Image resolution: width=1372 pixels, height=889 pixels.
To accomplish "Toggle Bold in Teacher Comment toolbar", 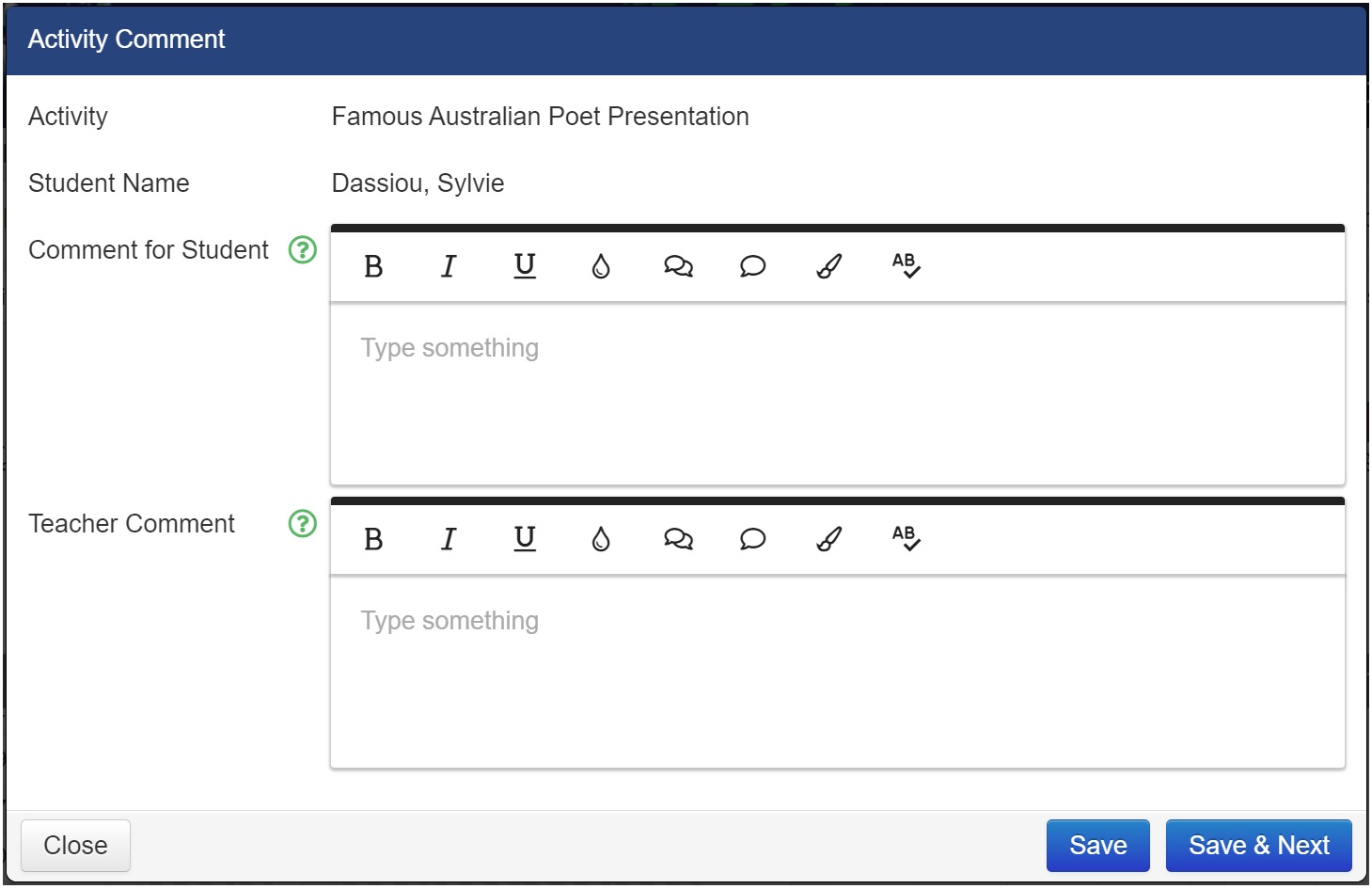I will 373,539.
